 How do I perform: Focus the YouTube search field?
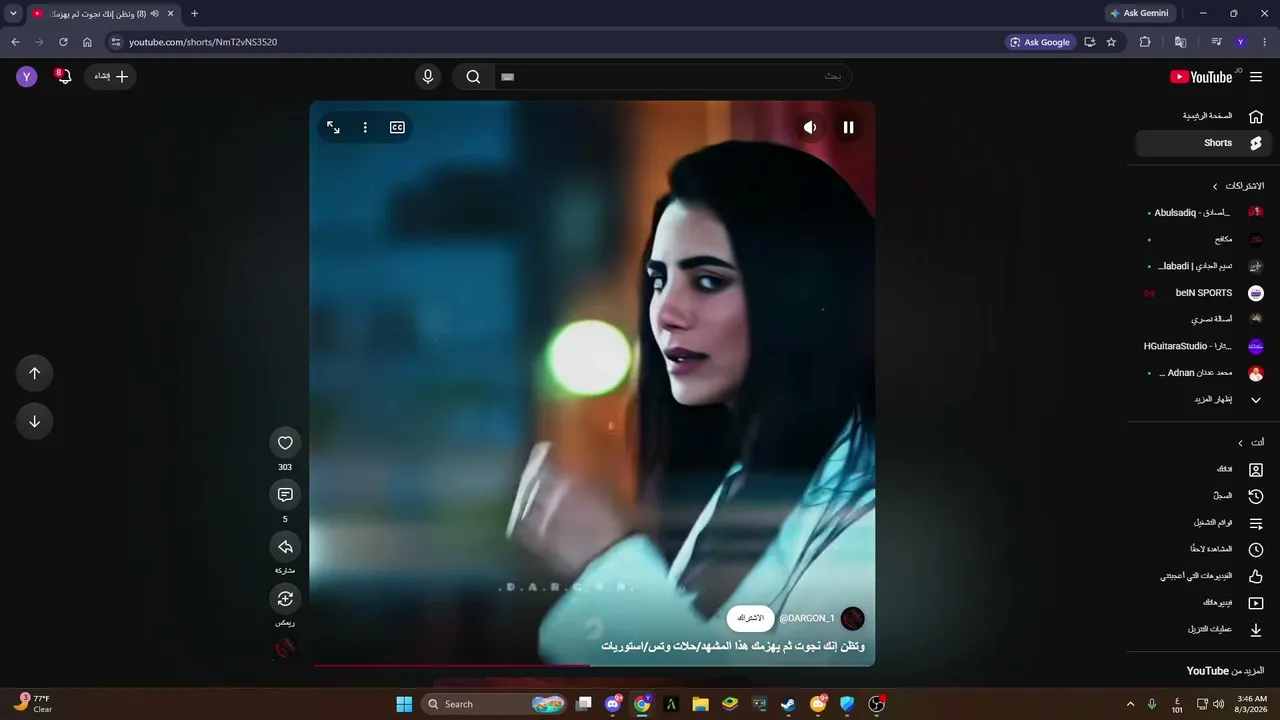pos(673,77)
